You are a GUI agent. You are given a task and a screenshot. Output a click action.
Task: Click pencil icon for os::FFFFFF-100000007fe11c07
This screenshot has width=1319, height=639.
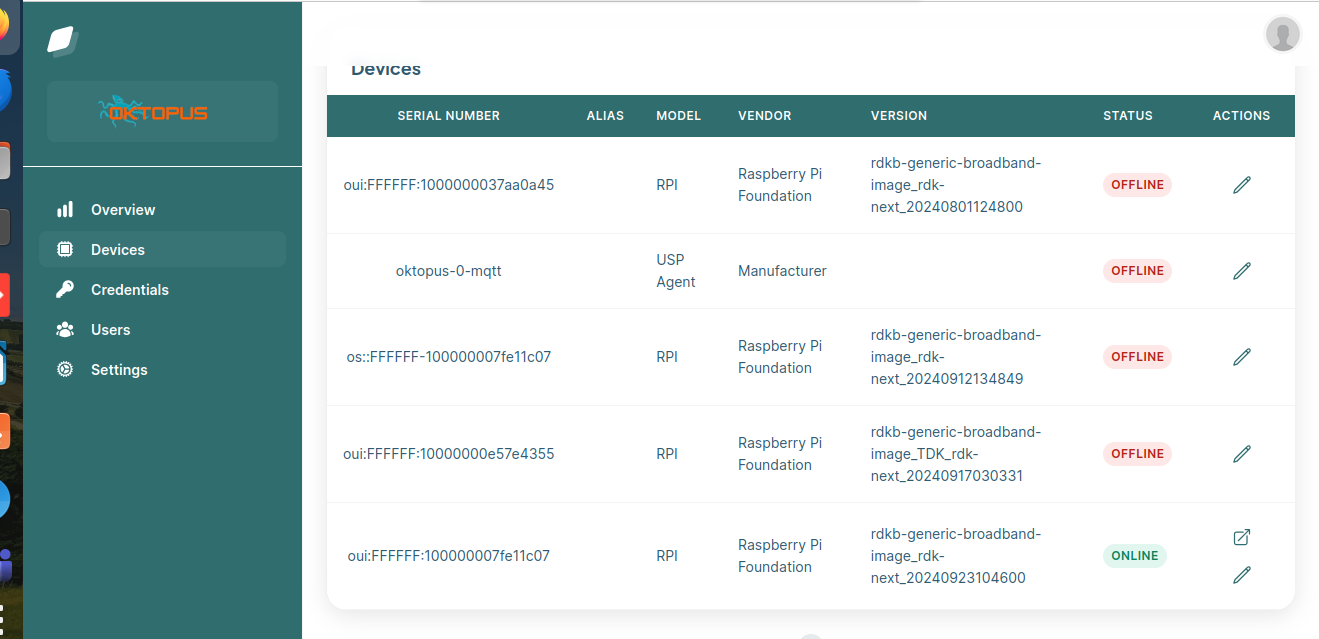1241,357
